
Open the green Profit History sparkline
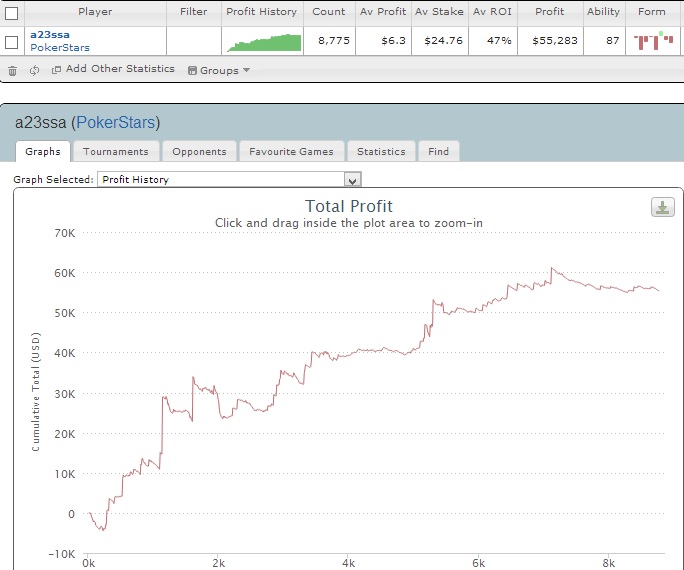tap(263, 42)
